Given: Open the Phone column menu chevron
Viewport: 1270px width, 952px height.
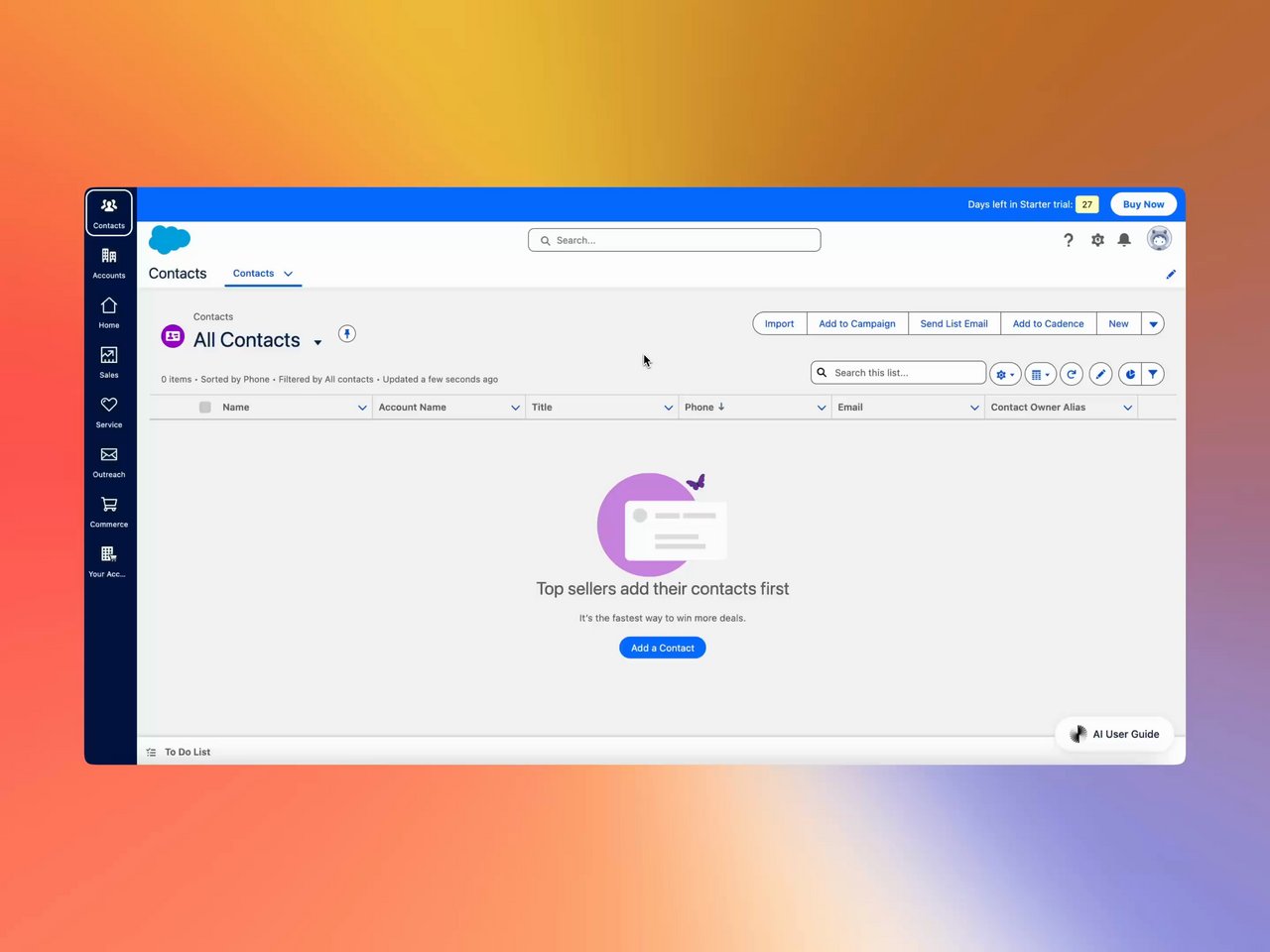Looking at the screenshot, I should (822, 408).
